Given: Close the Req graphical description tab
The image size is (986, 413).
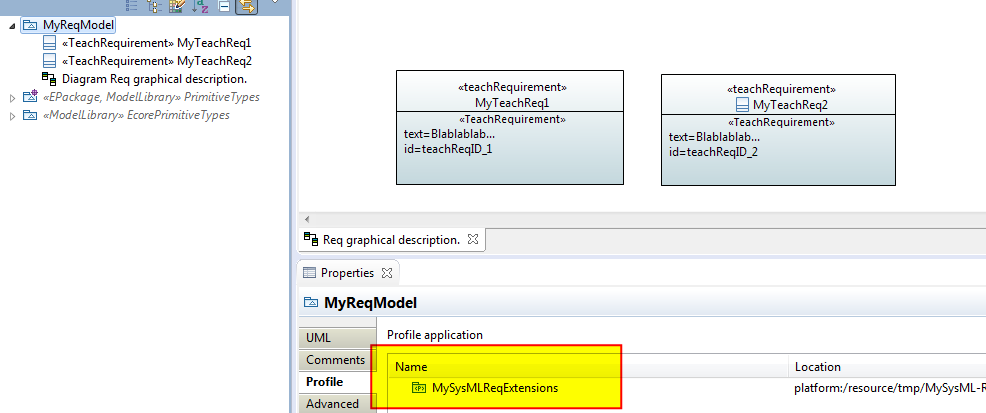Looking at the screenshot, I should pyautogui.click(x=474, y=239).
